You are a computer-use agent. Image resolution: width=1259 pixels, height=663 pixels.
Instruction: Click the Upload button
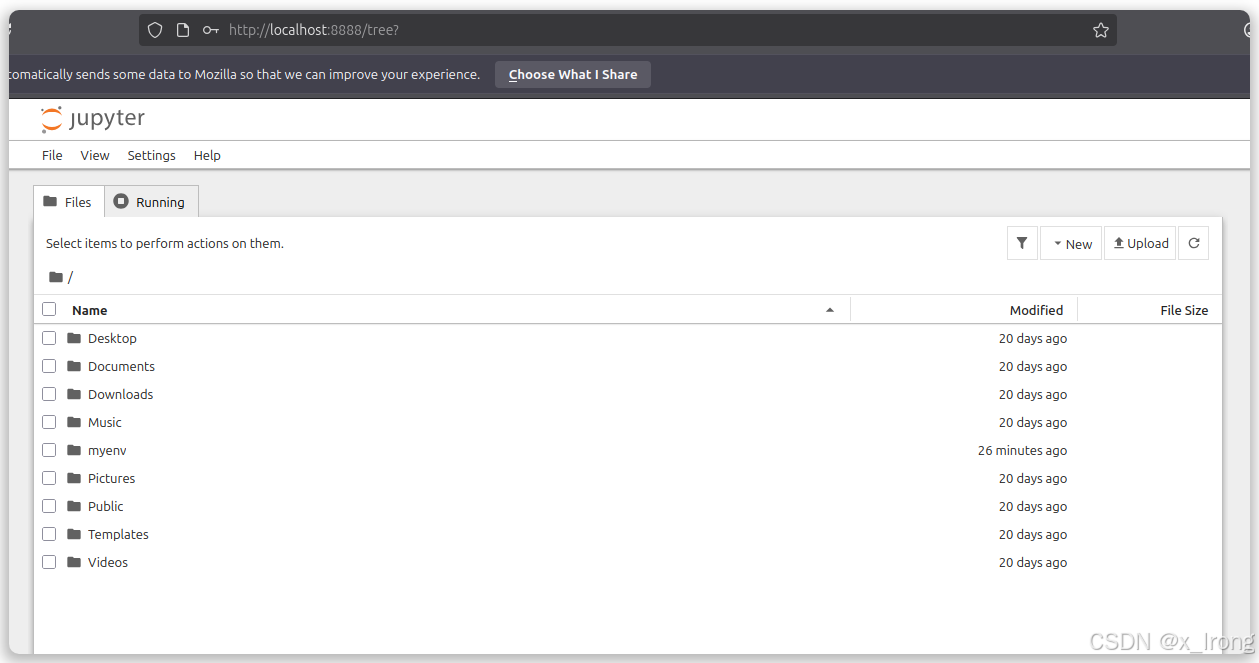1140,243
